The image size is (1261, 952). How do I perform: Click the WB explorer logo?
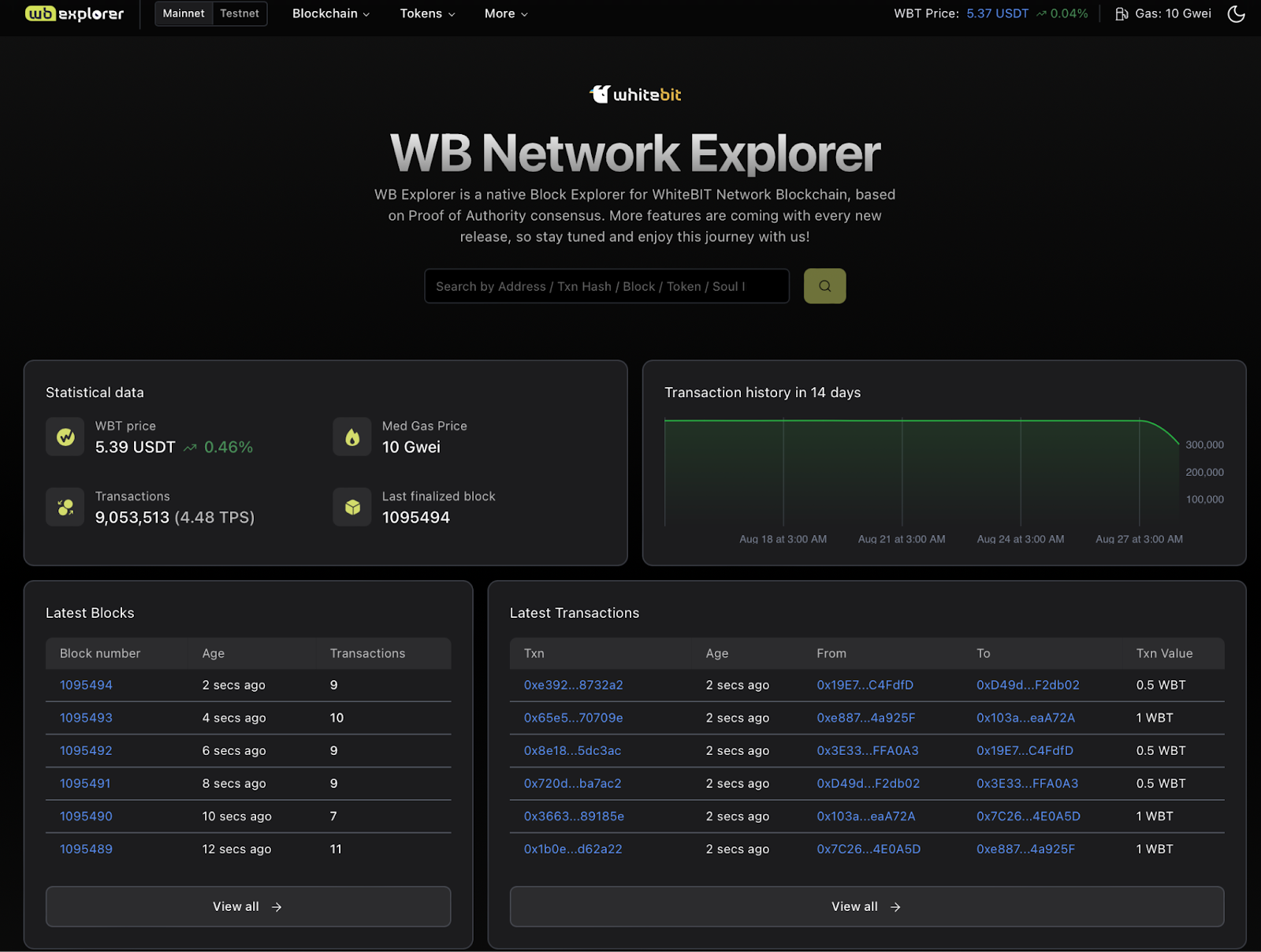click(74, 13)
